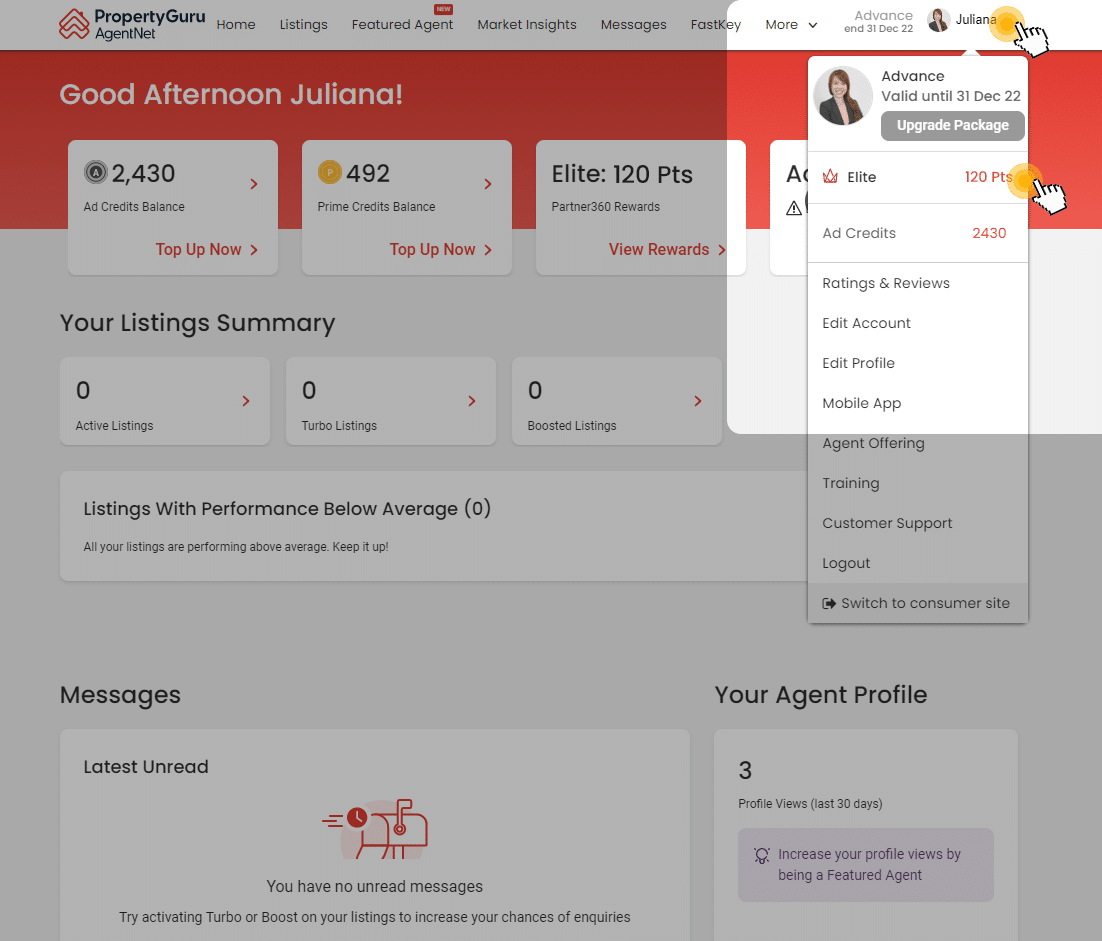Click Top Up Now for Ad Credits
Image resolution: width=1102 pixels, height=941 pixels.
pos(207,249)
